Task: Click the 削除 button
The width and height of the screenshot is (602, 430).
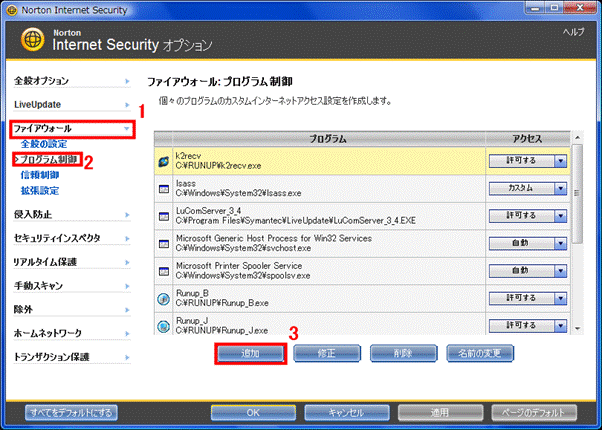Action: (x=403, y=353)
